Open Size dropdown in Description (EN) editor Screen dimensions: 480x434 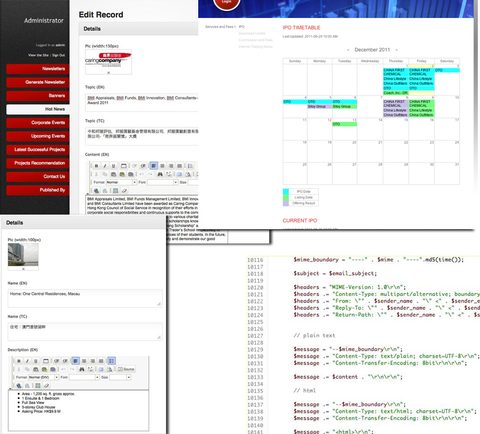pos(120,377)
